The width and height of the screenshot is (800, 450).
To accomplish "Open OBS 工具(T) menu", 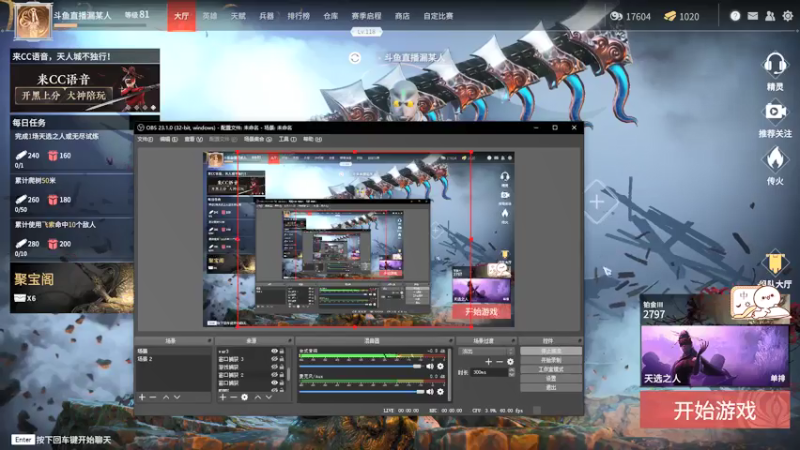I will [x=287, y=139].
